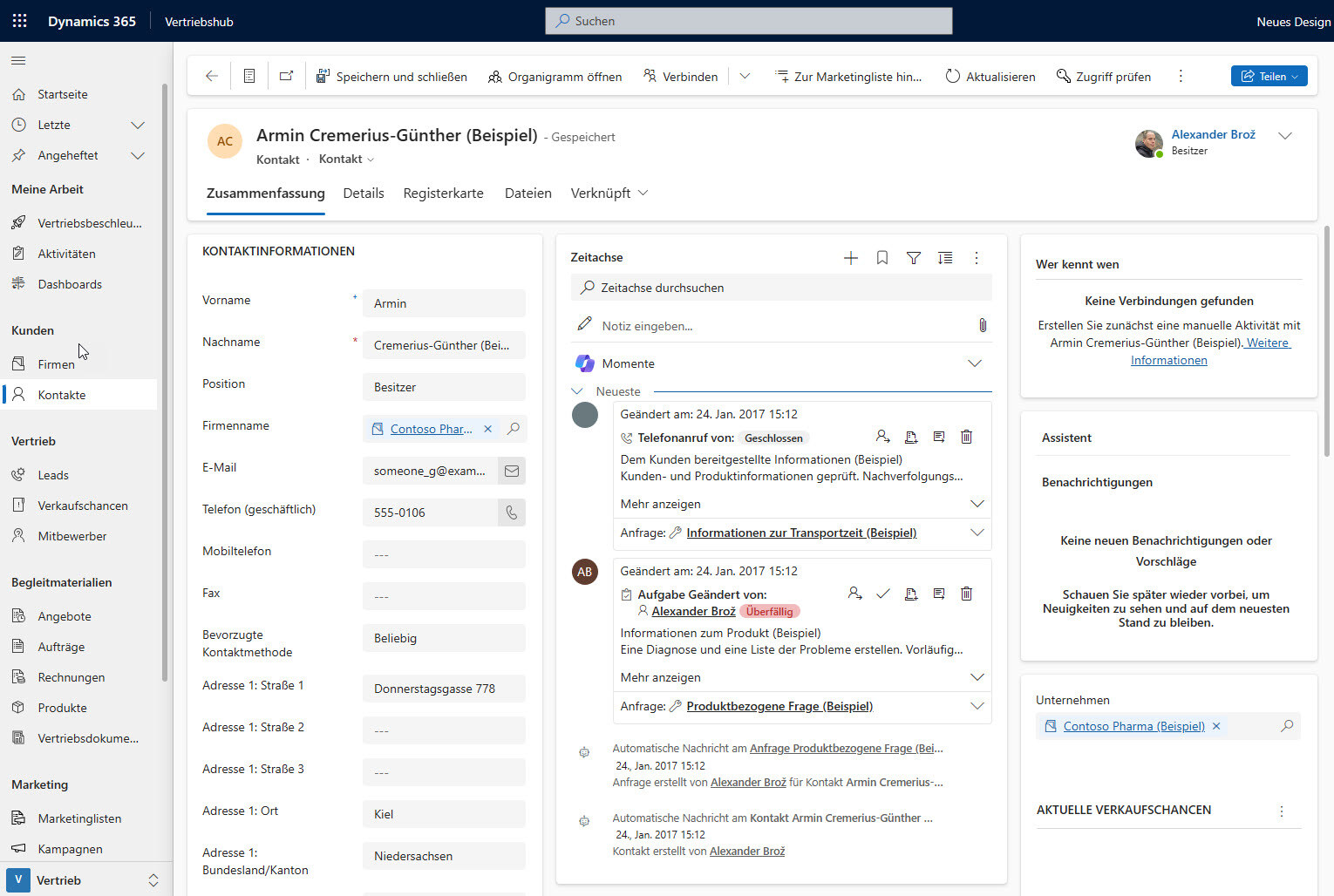This screenshot has width=1334, height=896.
Task: Attach a file with paperclip icon
Action: (982, 325)
